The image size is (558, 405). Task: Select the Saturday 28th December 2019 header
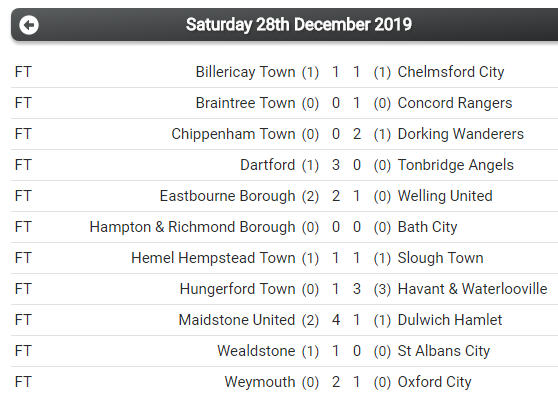[x=299, y=25]
